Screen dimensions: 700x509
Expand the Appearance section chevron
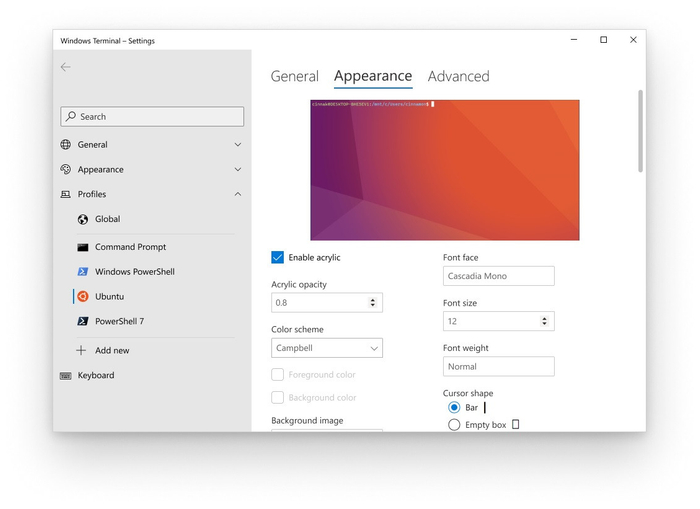click(x=238, y=170)
